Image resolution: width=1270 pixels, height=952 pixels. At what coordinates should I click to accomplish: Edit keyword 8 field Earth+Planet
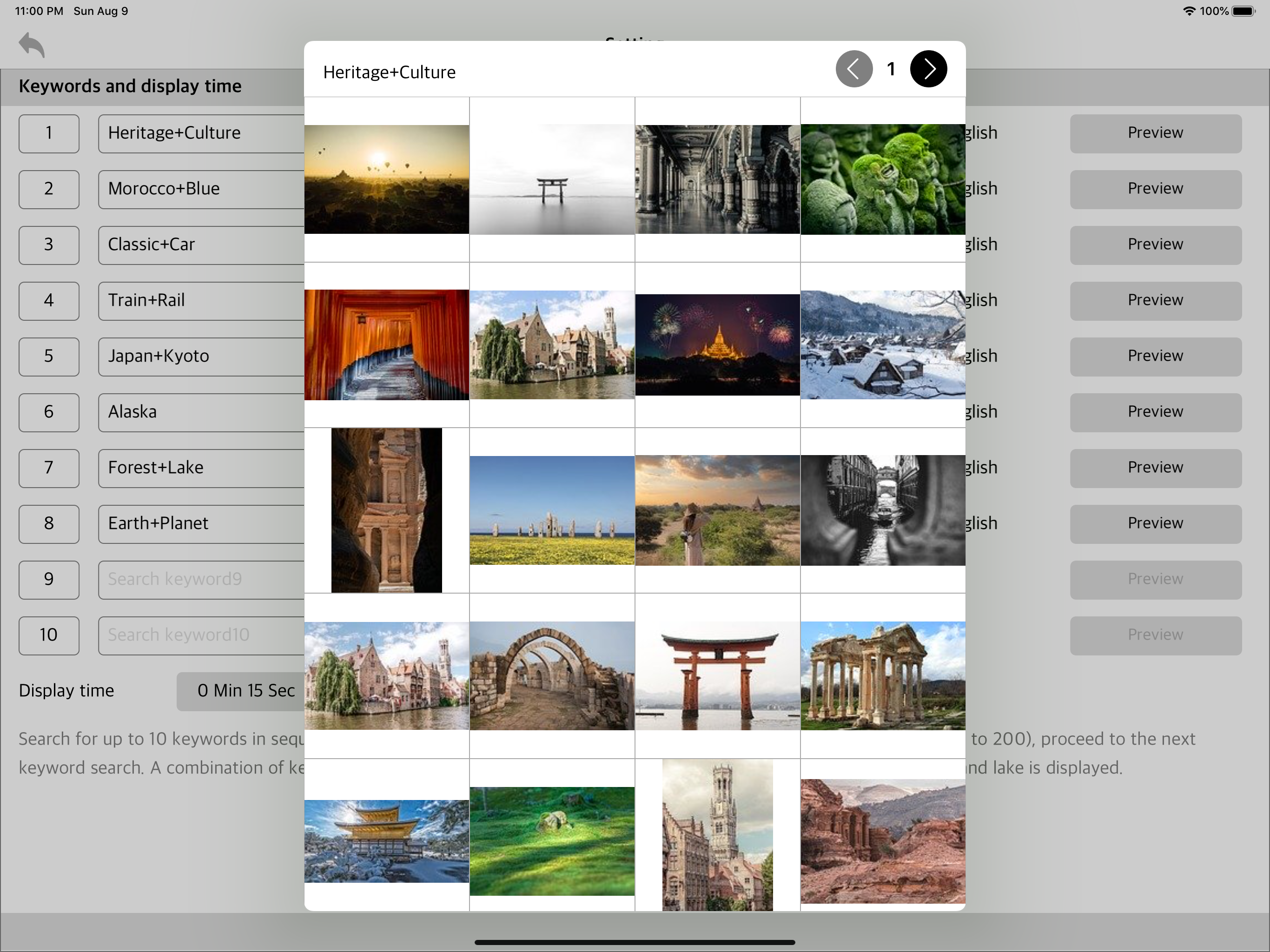(201, 524)
